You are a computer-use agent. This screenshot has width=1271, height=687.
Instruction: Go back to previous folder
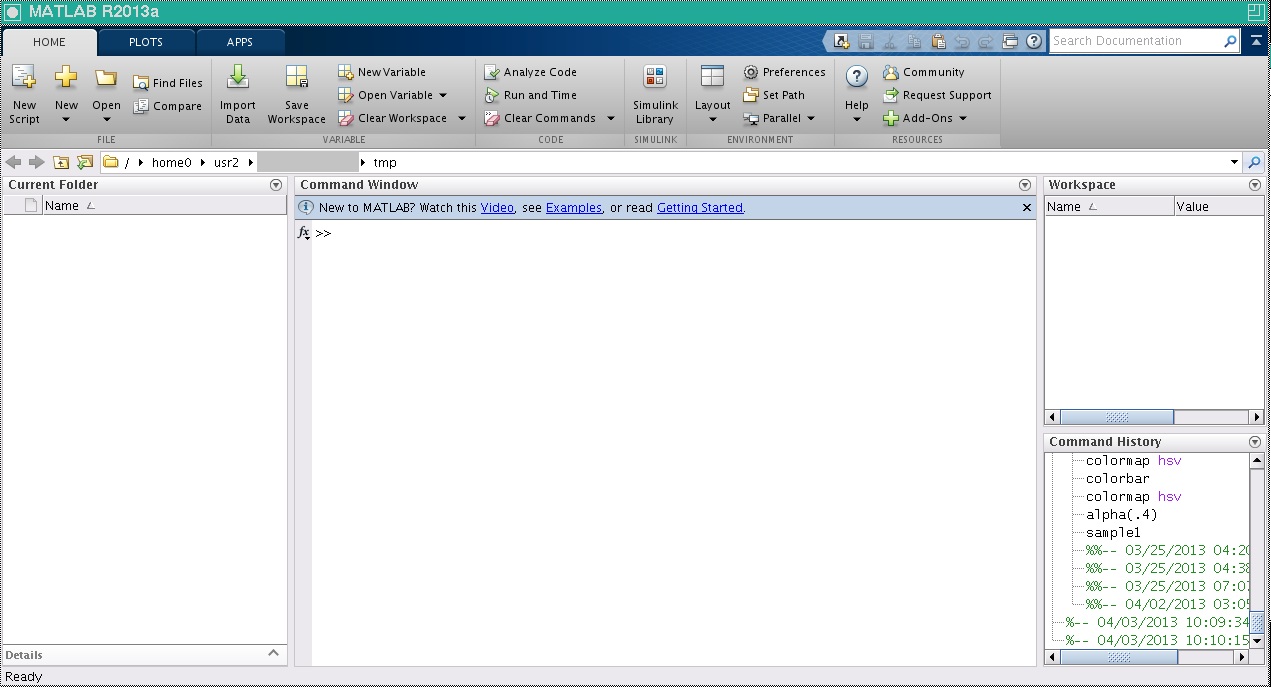tap(14, 162)
